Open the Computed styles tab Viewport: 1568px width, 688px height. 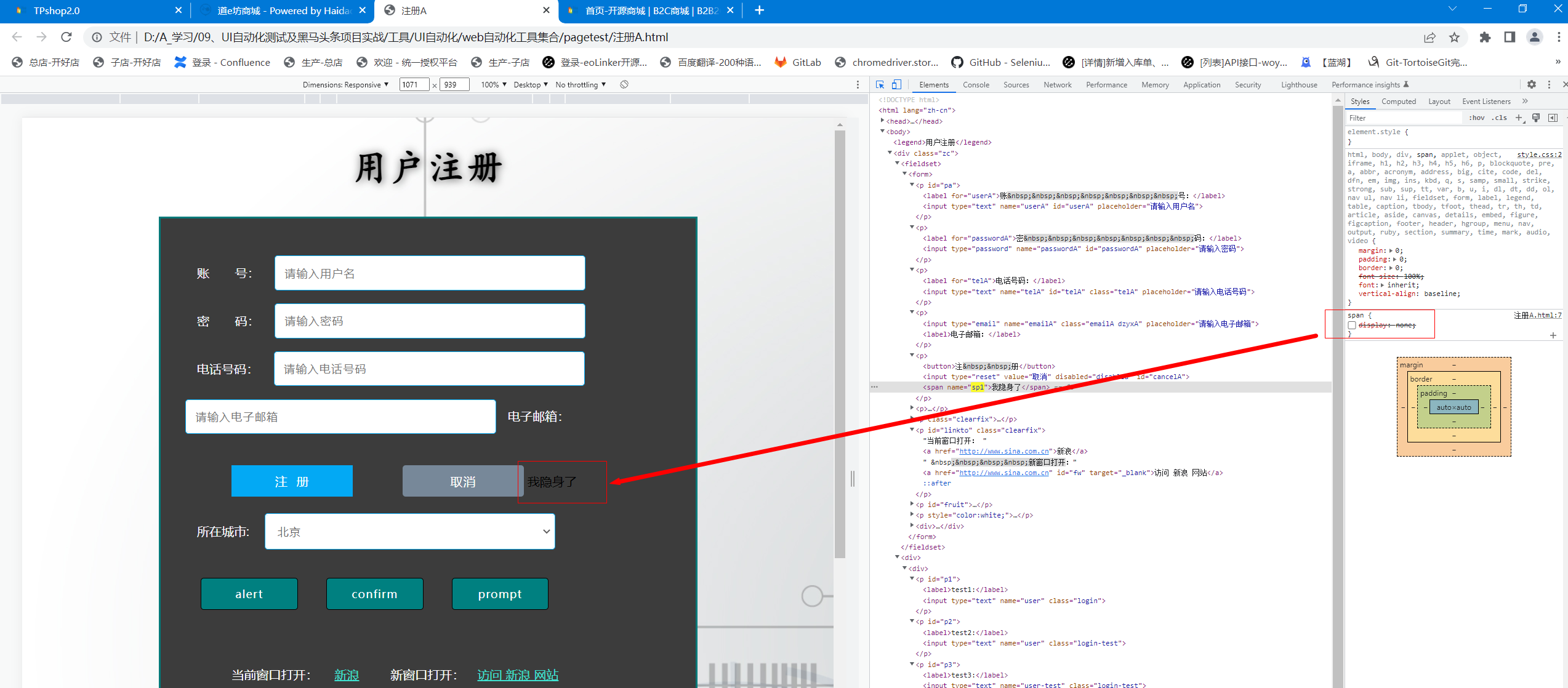pyautogui.click(x=1398, y=102)
